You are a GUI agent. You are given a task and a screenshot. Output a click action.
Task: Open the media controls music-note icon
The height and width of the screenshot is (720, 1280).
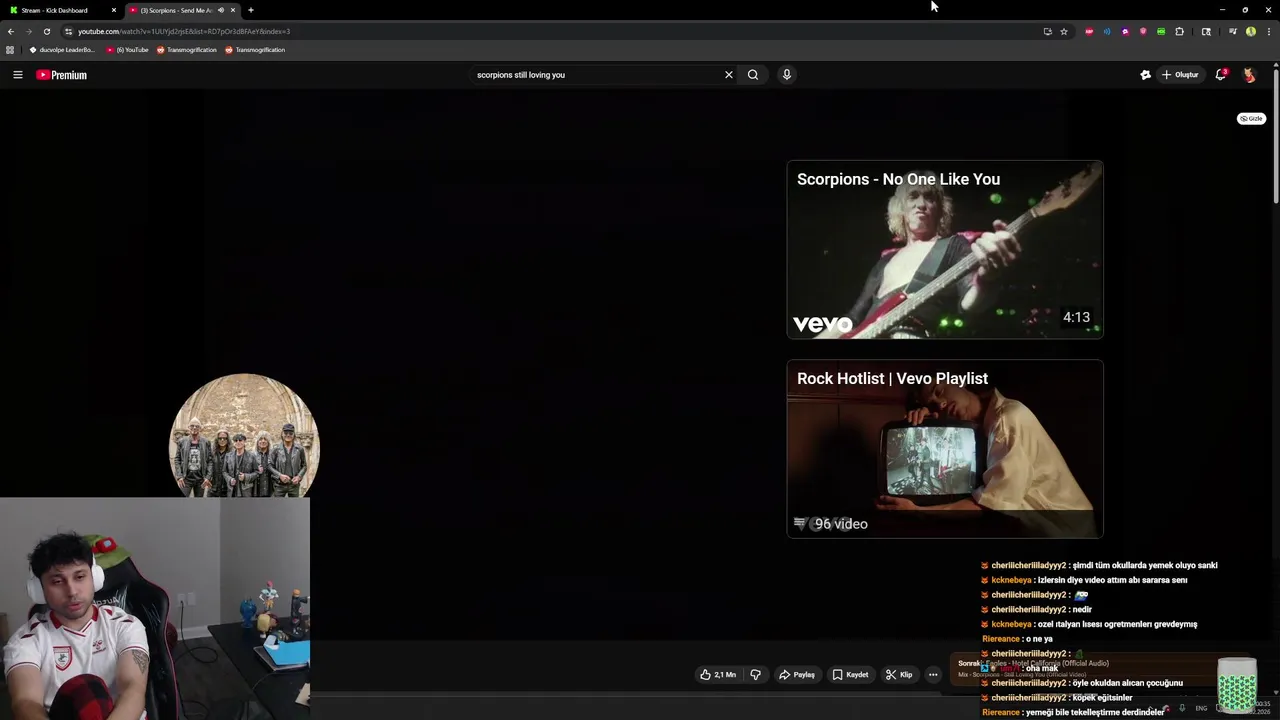[1233, 31]
